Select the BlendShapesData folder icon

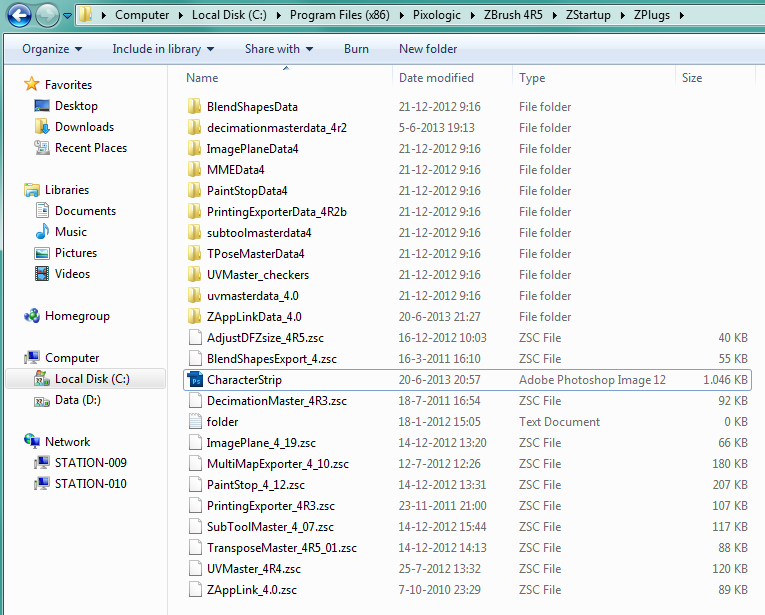[194, 106]
